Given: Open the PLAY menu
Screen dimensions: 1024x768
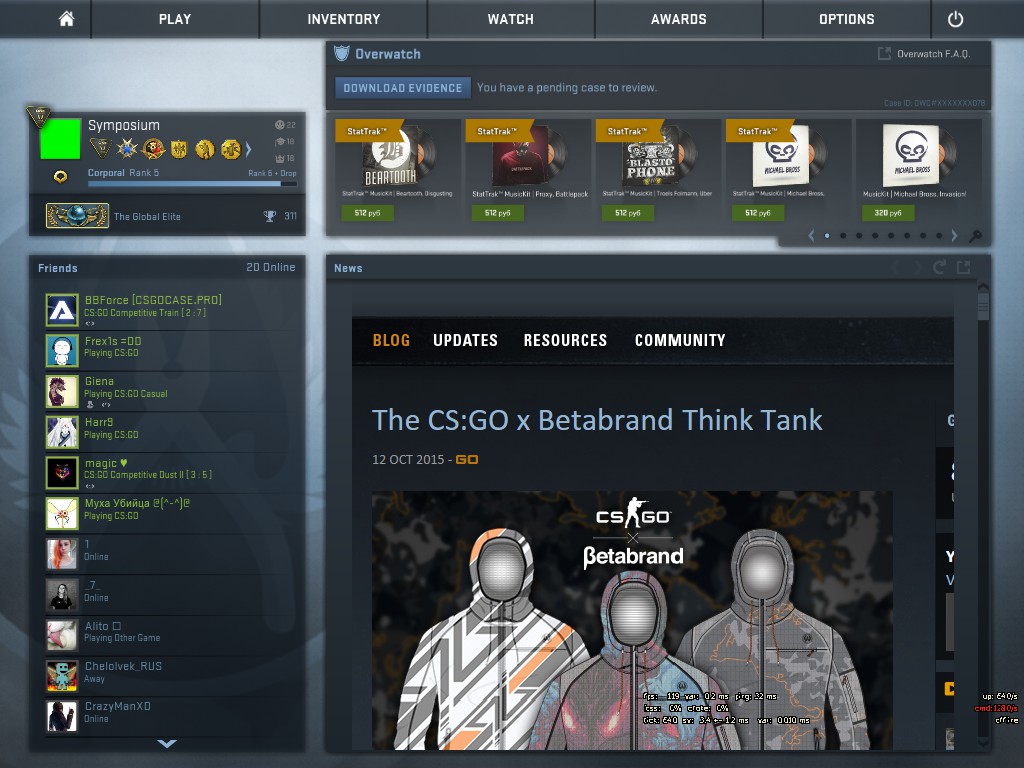Looking at the screenshot, I should (175, 19).
